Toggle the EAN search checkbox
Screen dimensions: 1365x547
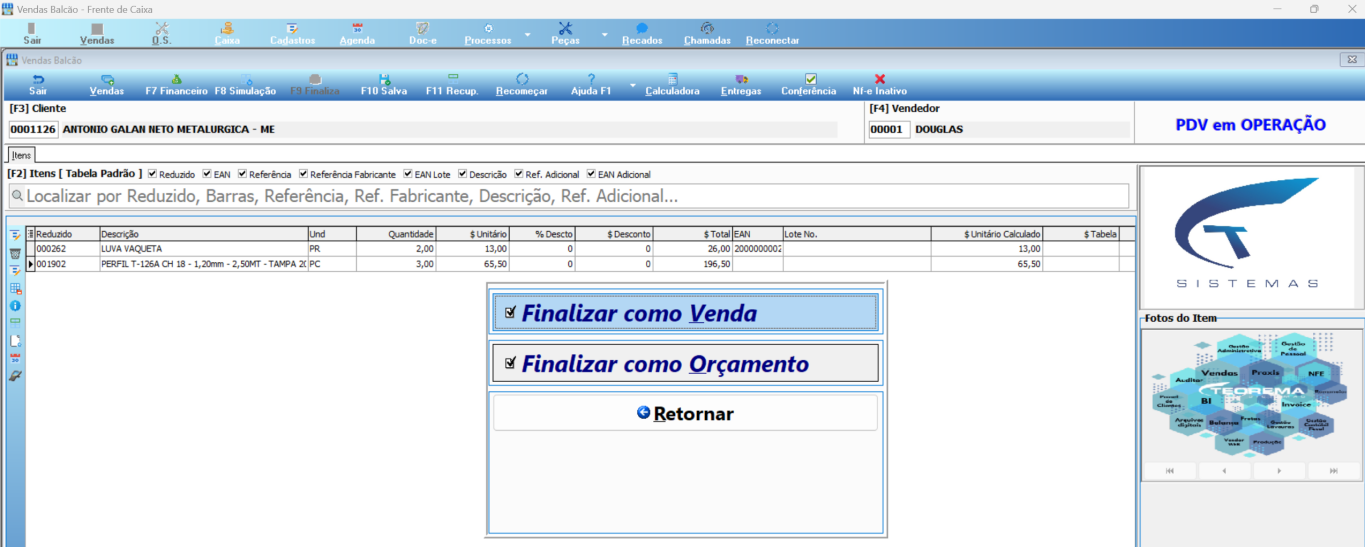(207, 174)
